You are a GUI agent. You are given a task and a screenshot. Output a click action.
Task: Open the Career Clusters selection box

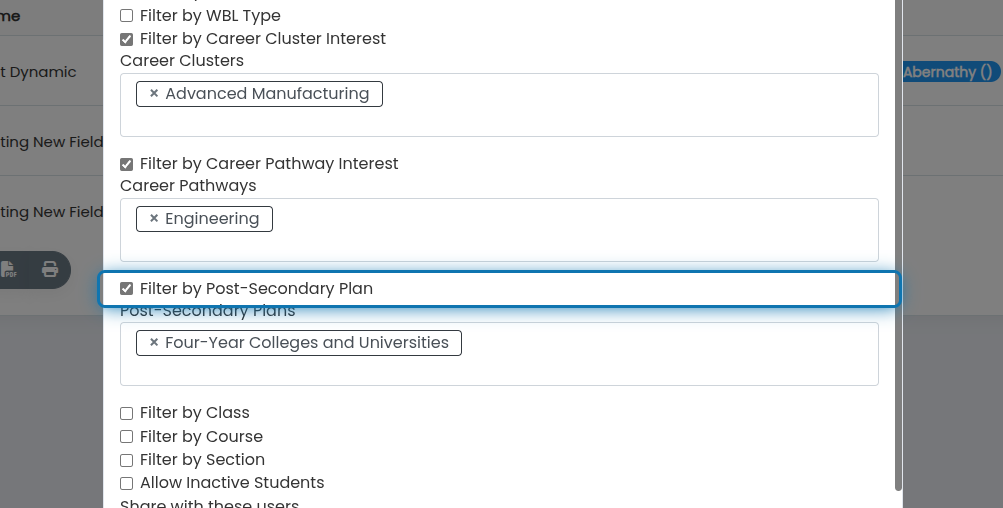pyautogui.click(x=499, y=105)
